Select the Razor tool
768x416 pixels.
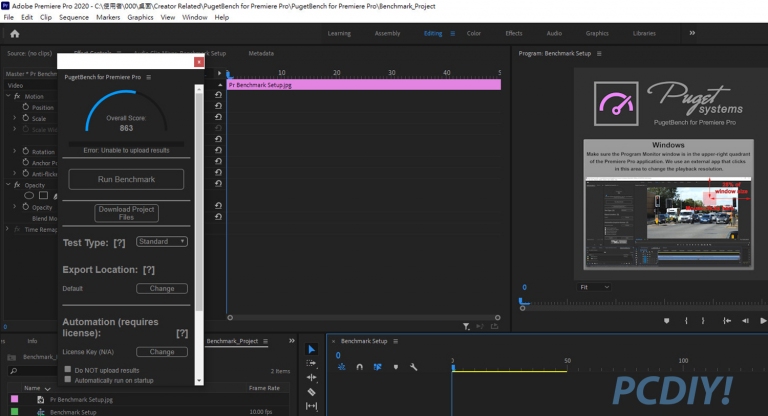[x=312, y=392]
